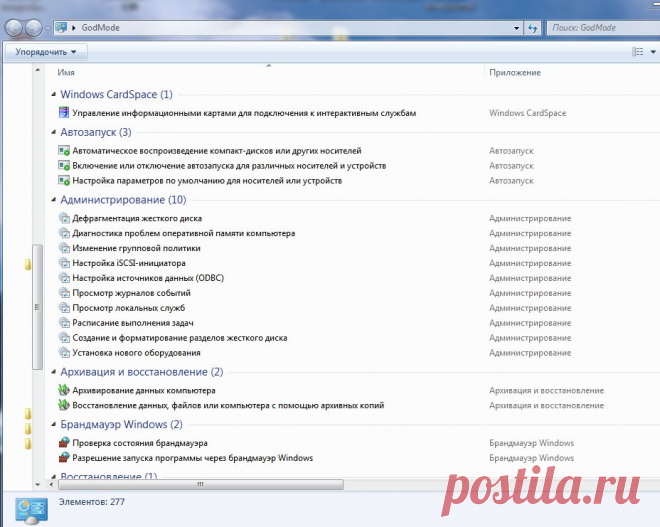The width and height of the screenshot is (660, 527).
Task: Click icon beside Настройка источников данных (ODBC)
Action: tap(64, 278)
